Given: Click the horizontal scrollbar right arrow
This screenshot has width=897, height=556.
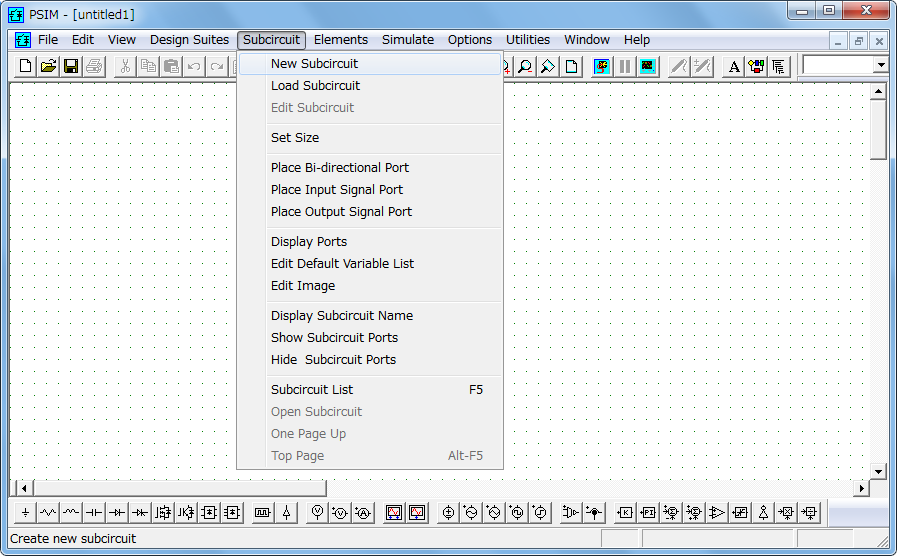Looking at the screenshot, I should click(x=862, y=488).
